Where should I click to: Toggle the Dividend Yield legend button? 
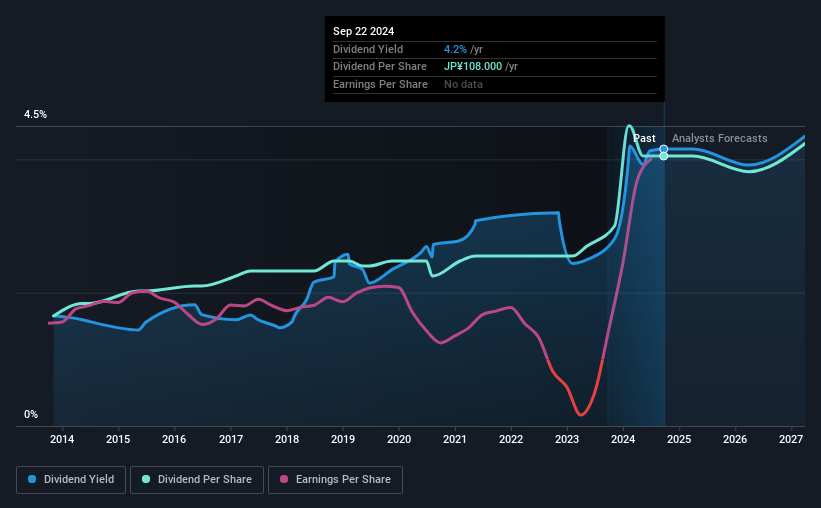click(x=71, y=480)
